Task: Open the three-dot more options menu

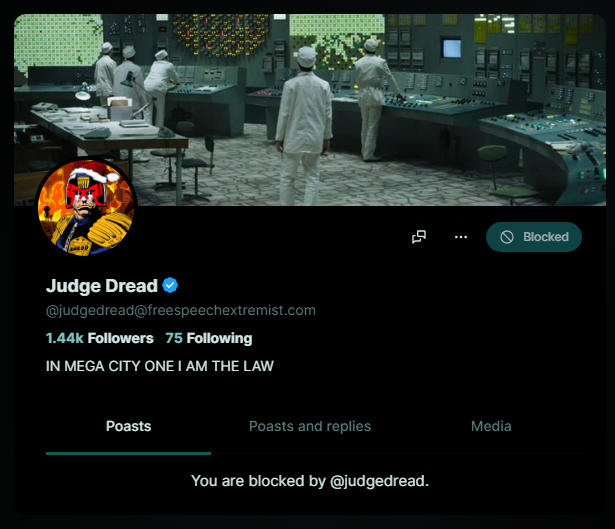Action: click(x=460, y=237)
